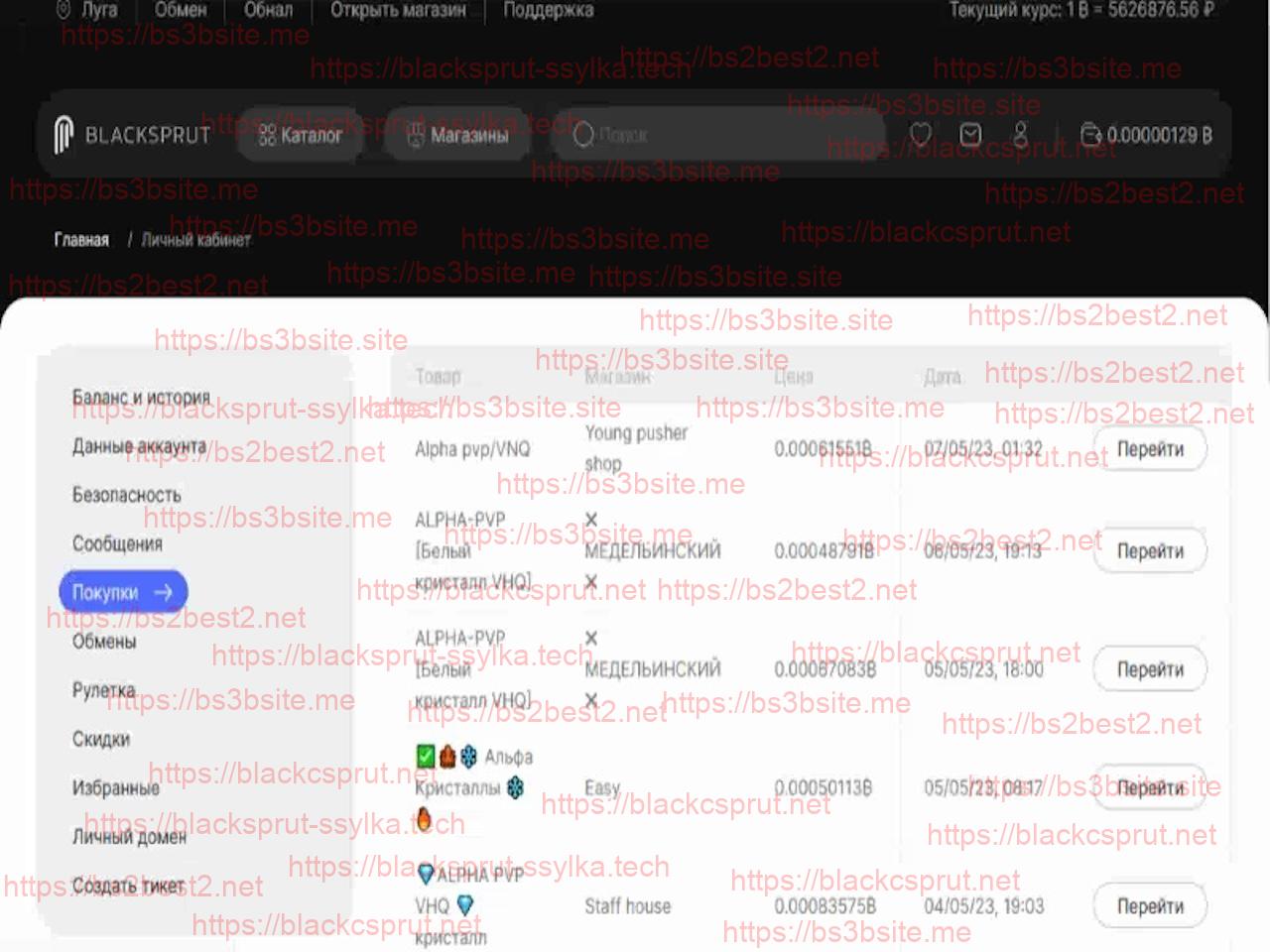The width and height of the screenshot is (1270, 952).
Task: Open Создать тикет in sidebar
Action: [128, 886]
